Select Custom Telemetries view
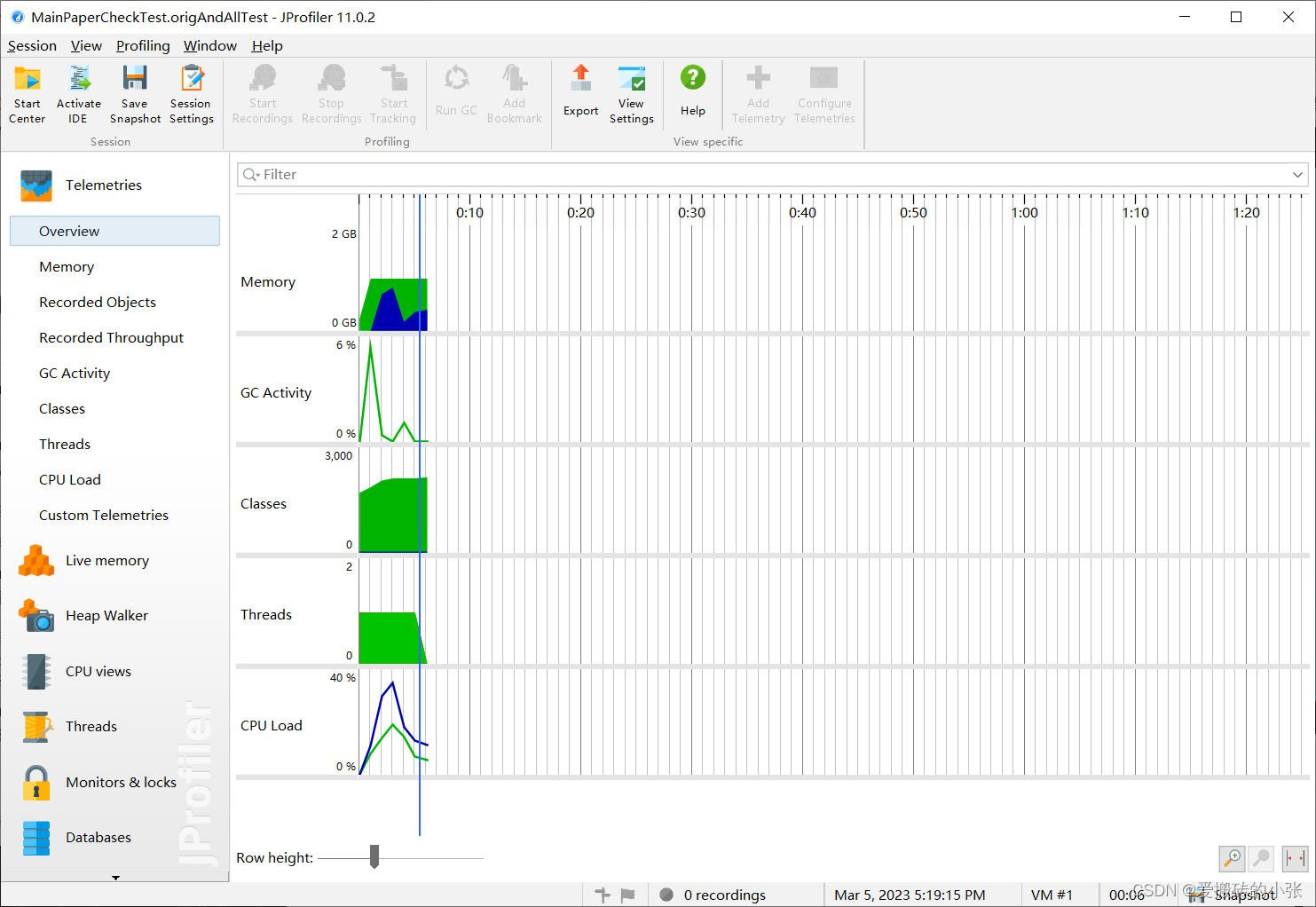Viewport: 1316px width, 907px height. pyautogui.click(x=104, y=516)
